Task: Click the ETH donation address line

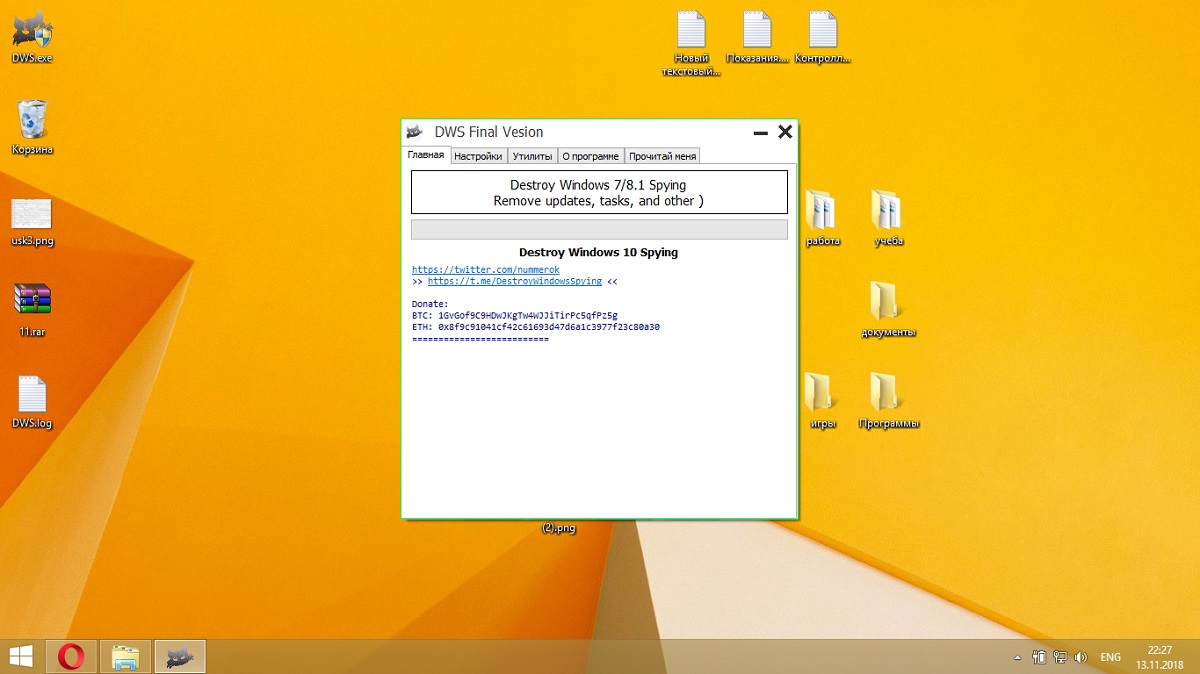Action: tap(536, 327)
